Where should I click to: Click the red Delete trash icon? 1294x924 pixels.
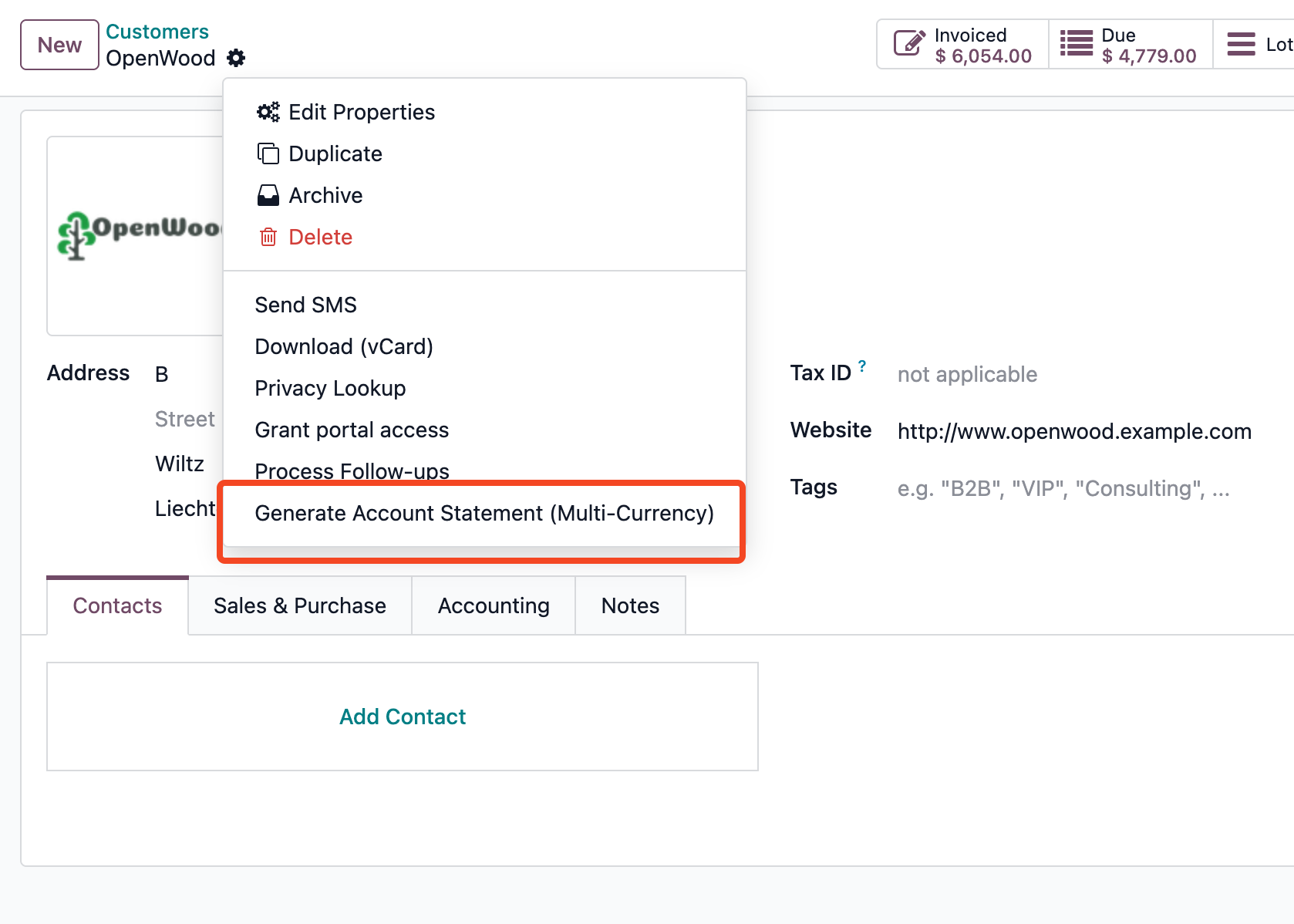pos(268,237)
